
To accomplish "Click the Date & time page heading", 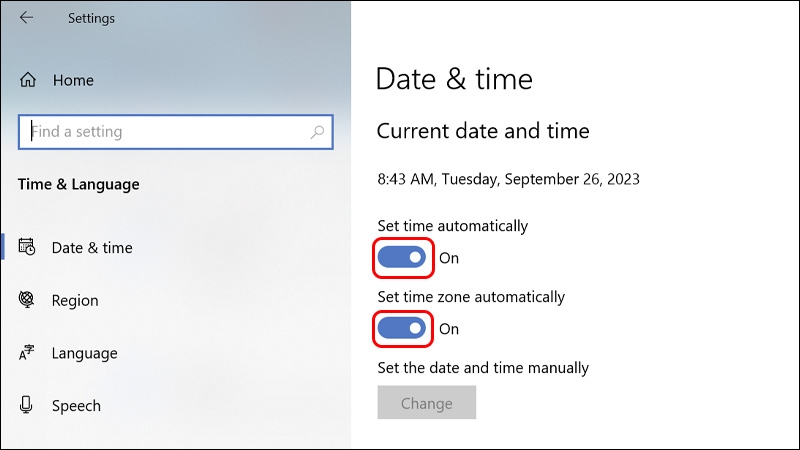I will click(x=454, y=79).
